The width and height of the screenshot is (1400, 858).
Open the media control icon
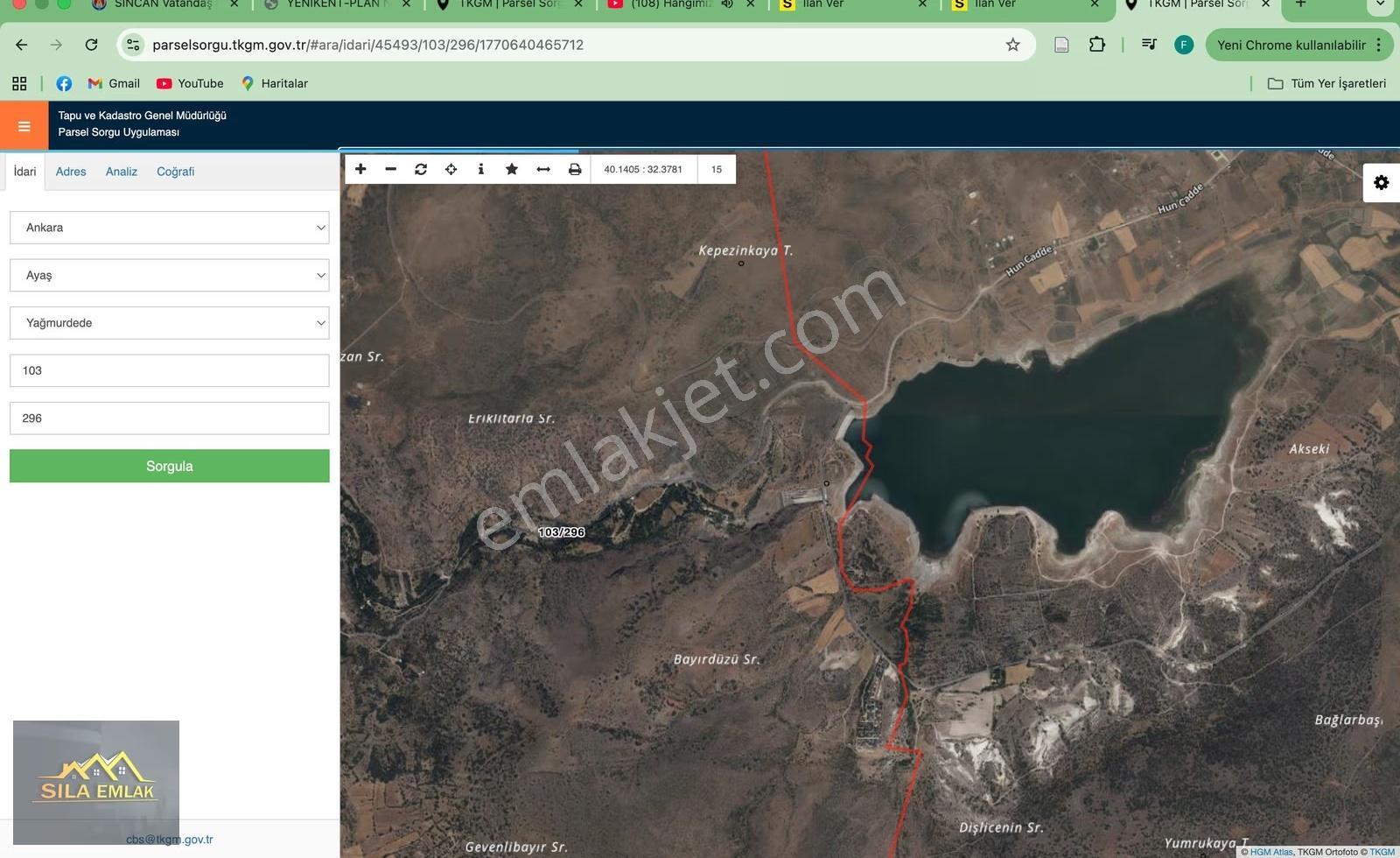[x=1149, y=45]
